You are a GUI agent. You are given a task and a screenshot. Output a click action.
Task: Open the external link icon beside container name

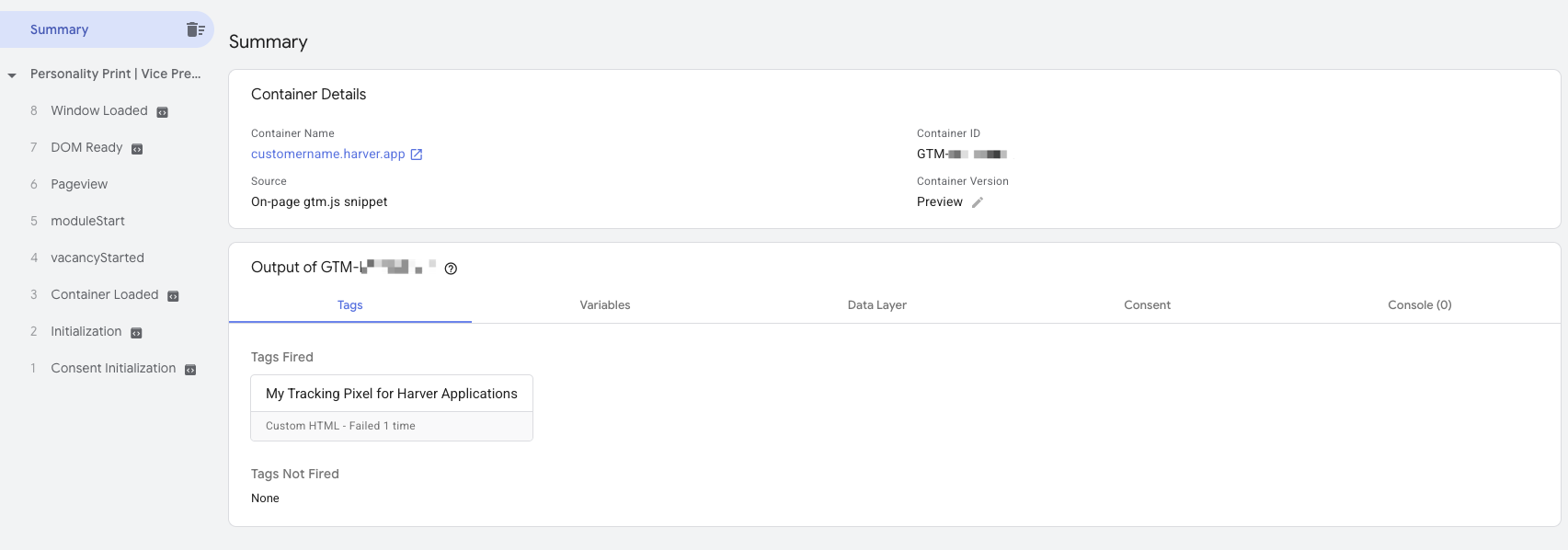417,155
